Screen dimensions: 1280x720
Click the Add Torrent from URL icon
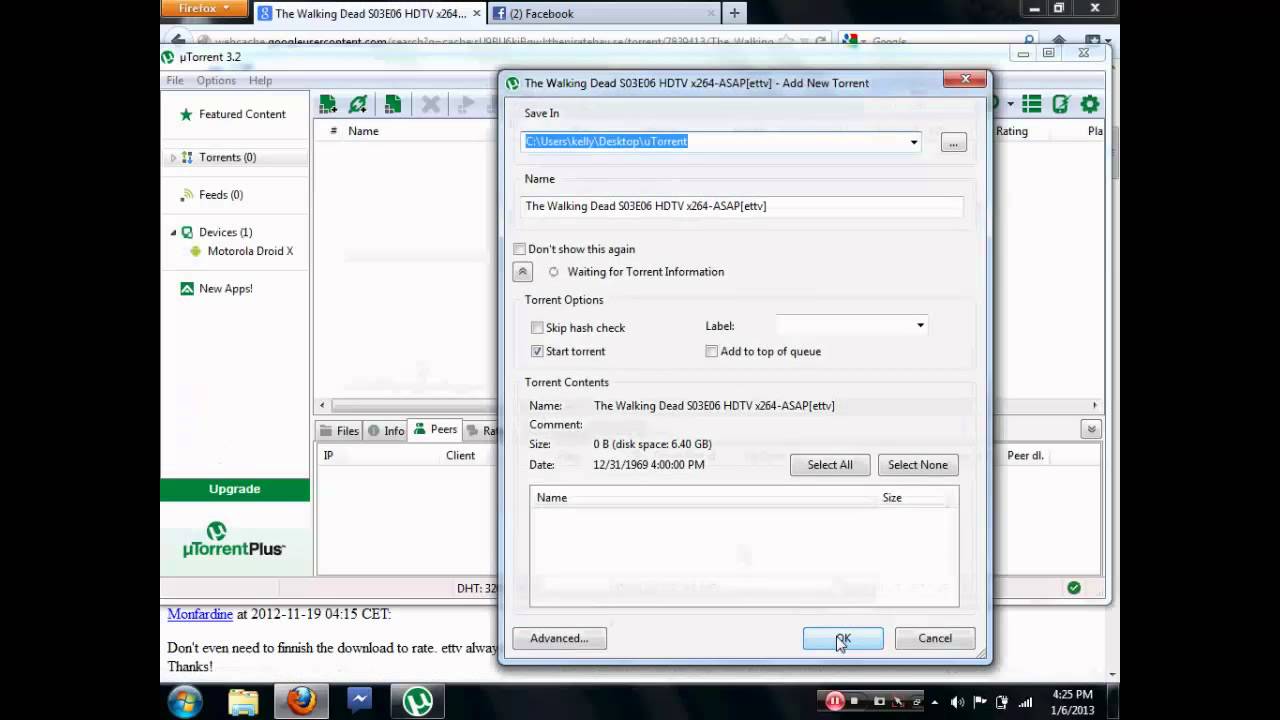358,104
